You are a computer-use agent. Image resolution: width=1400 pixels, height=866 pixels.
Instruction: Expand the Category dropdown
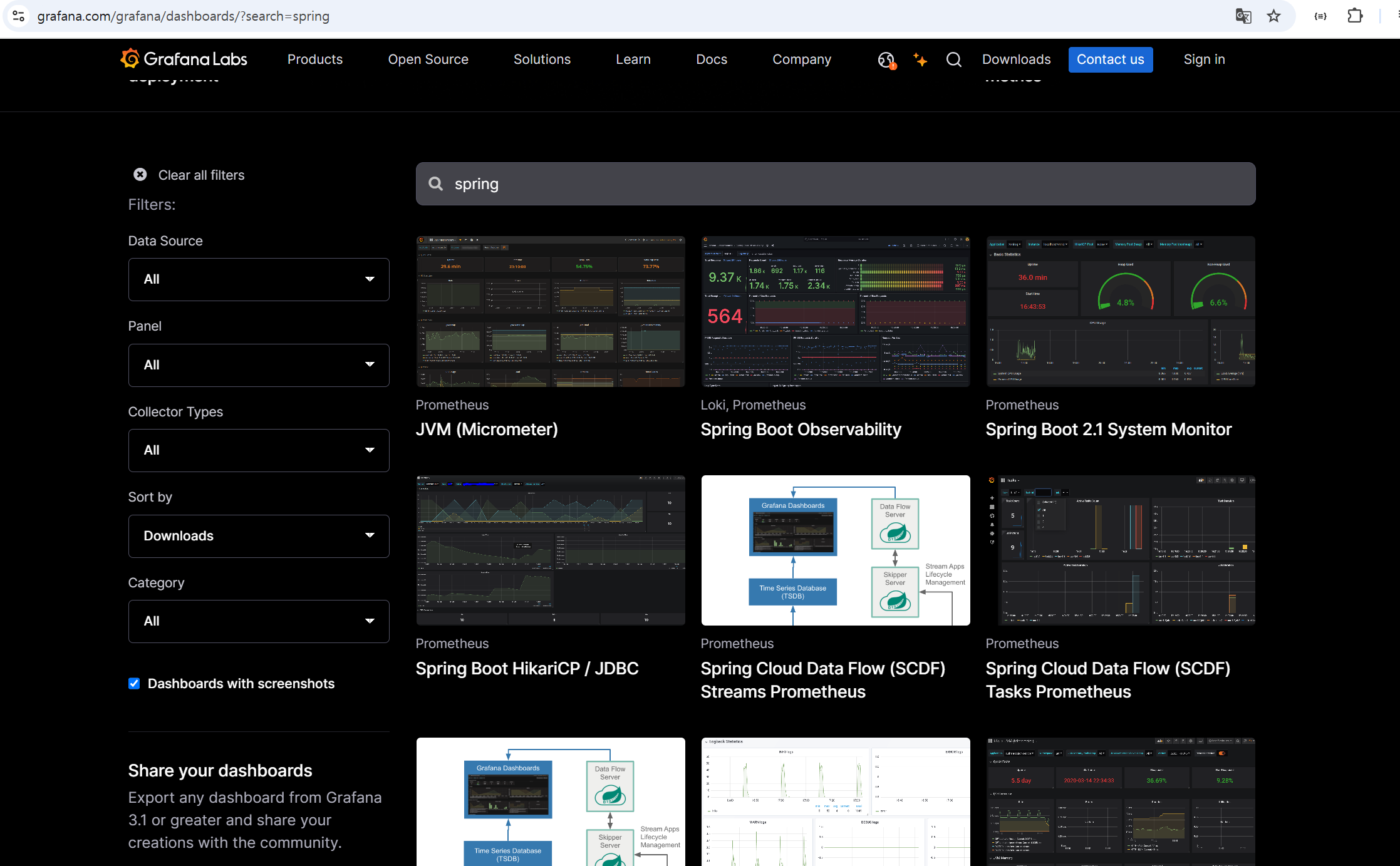point(259,621)
